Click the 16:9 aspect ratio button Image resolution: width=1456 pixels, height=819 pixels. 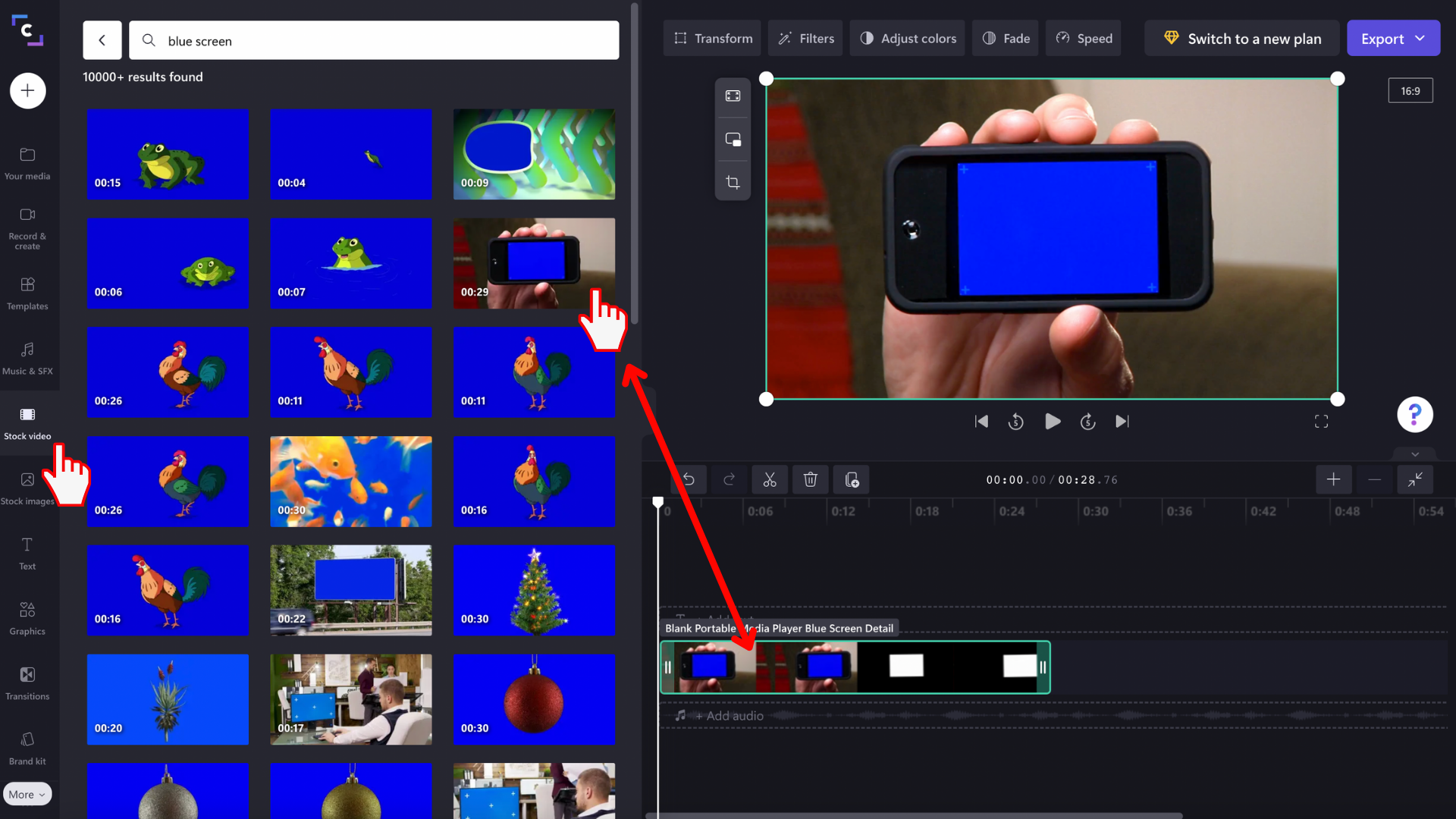tap(1410, 90)
